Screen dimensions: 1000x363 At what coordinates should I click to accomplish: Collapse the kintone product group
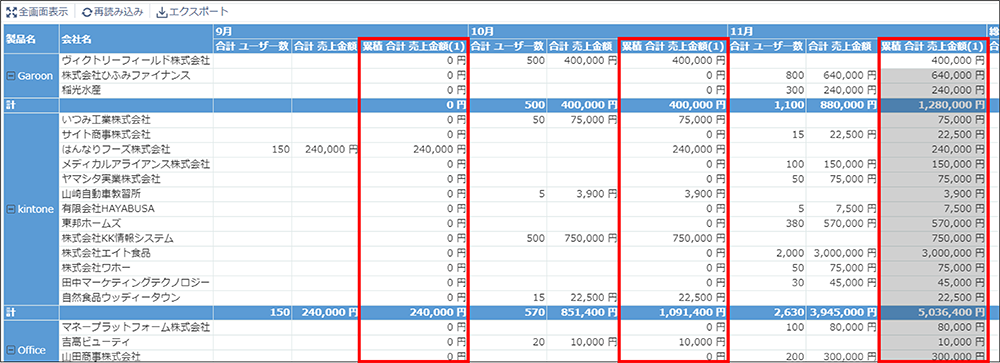click(x=10, y=209)
